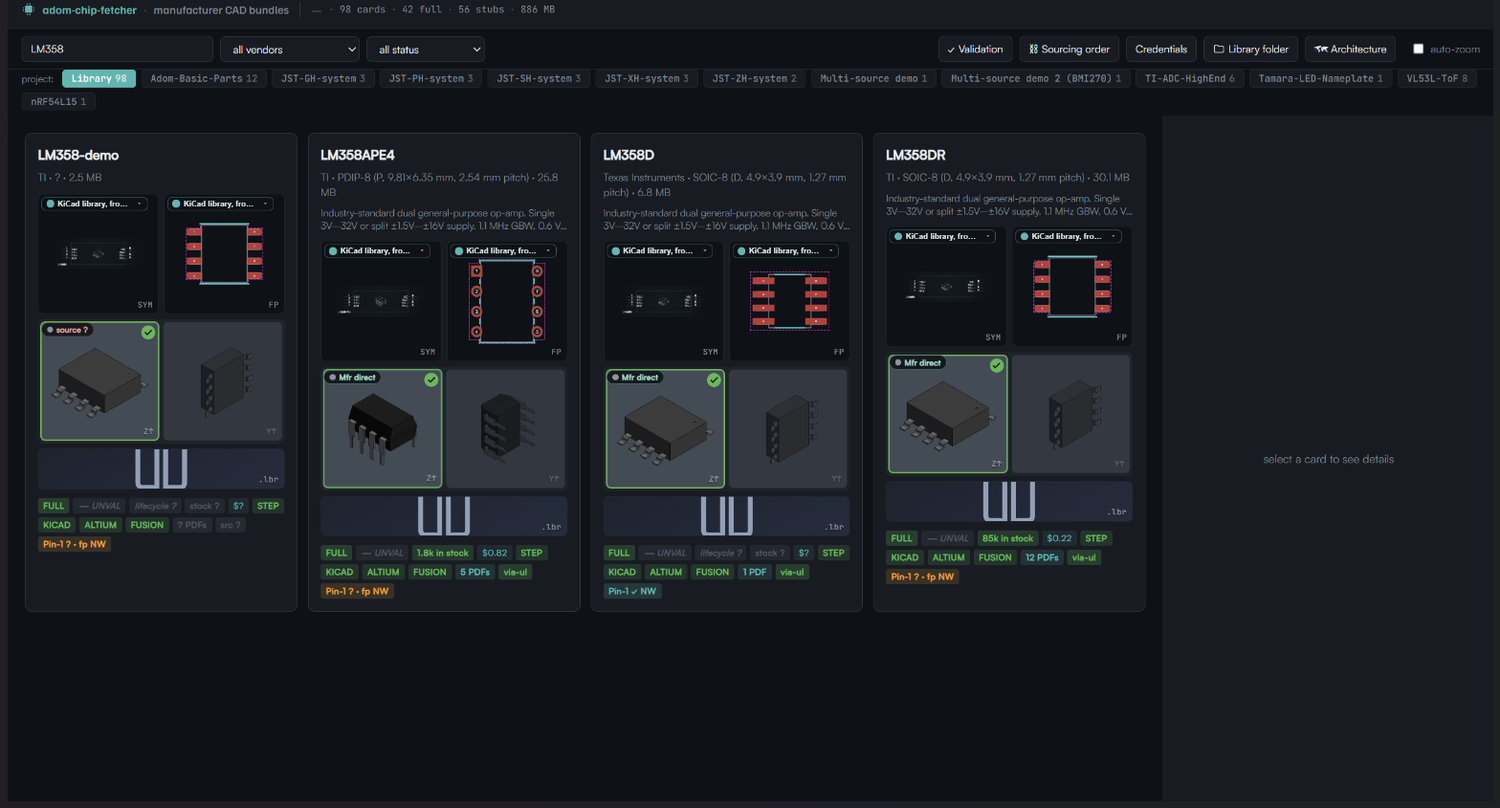
Task: Click the 'Pin-1 ✓ NW' tag on LM358D
Action: click(x=632, y=591)
